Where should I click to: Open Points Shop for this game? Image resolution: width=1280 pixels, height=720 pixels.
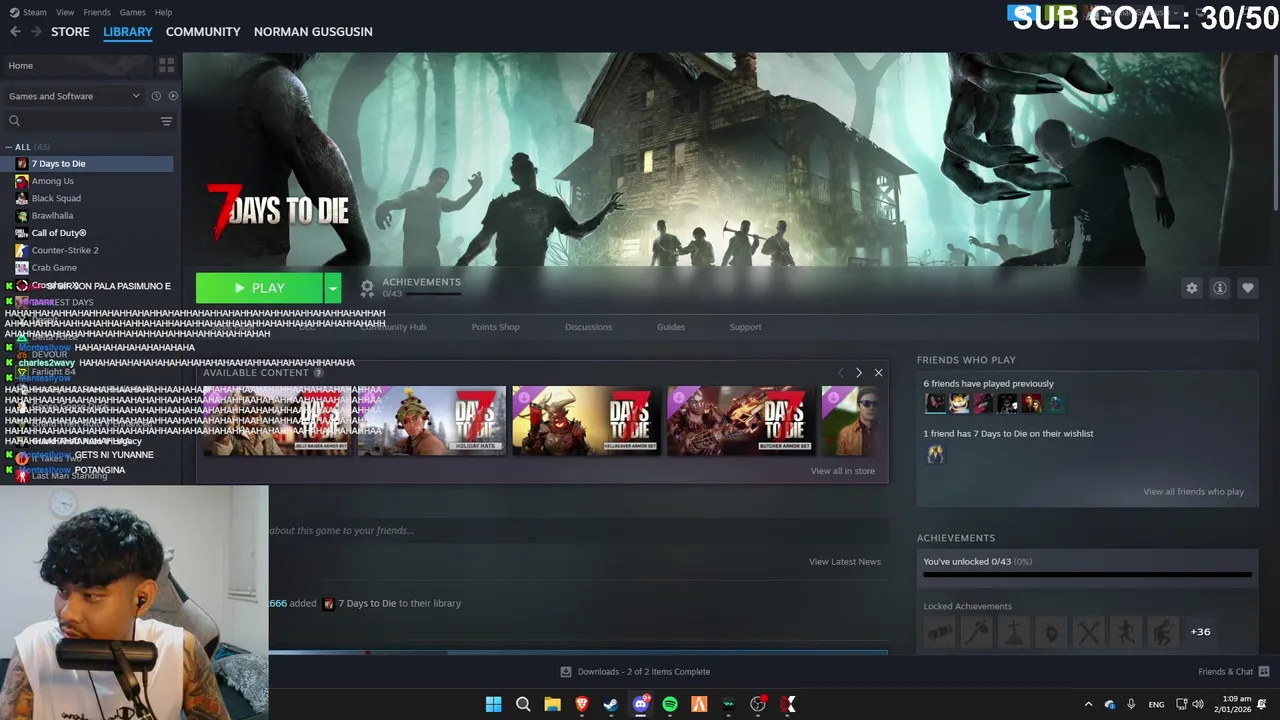click(495, 327)
